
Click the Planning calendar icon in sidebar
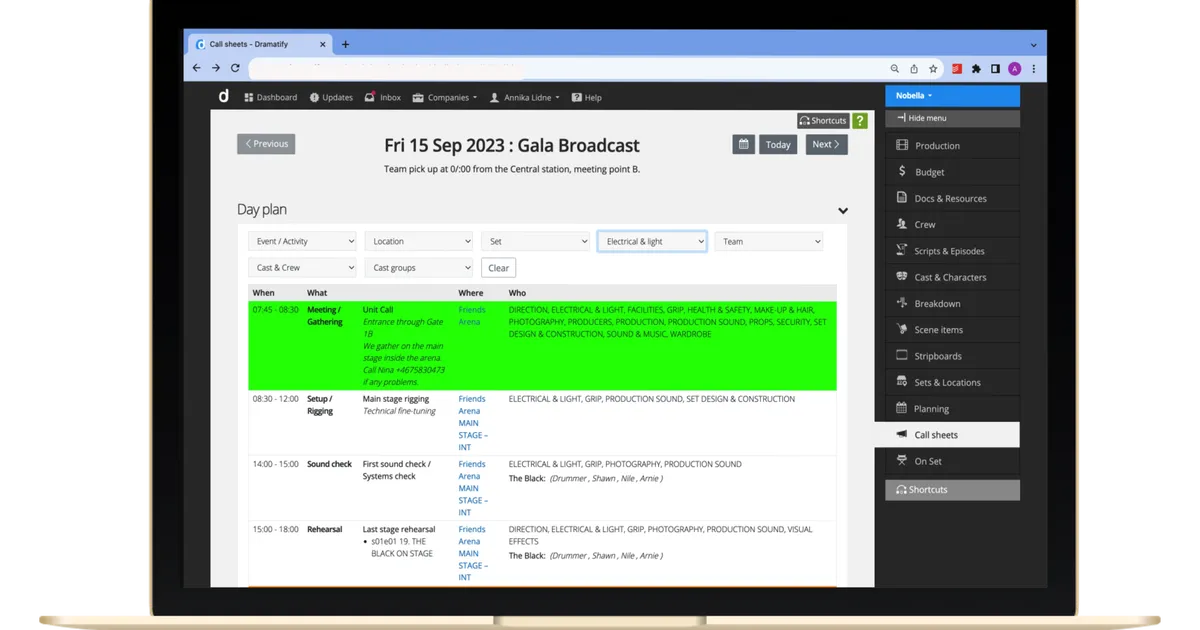coord(902,408)
